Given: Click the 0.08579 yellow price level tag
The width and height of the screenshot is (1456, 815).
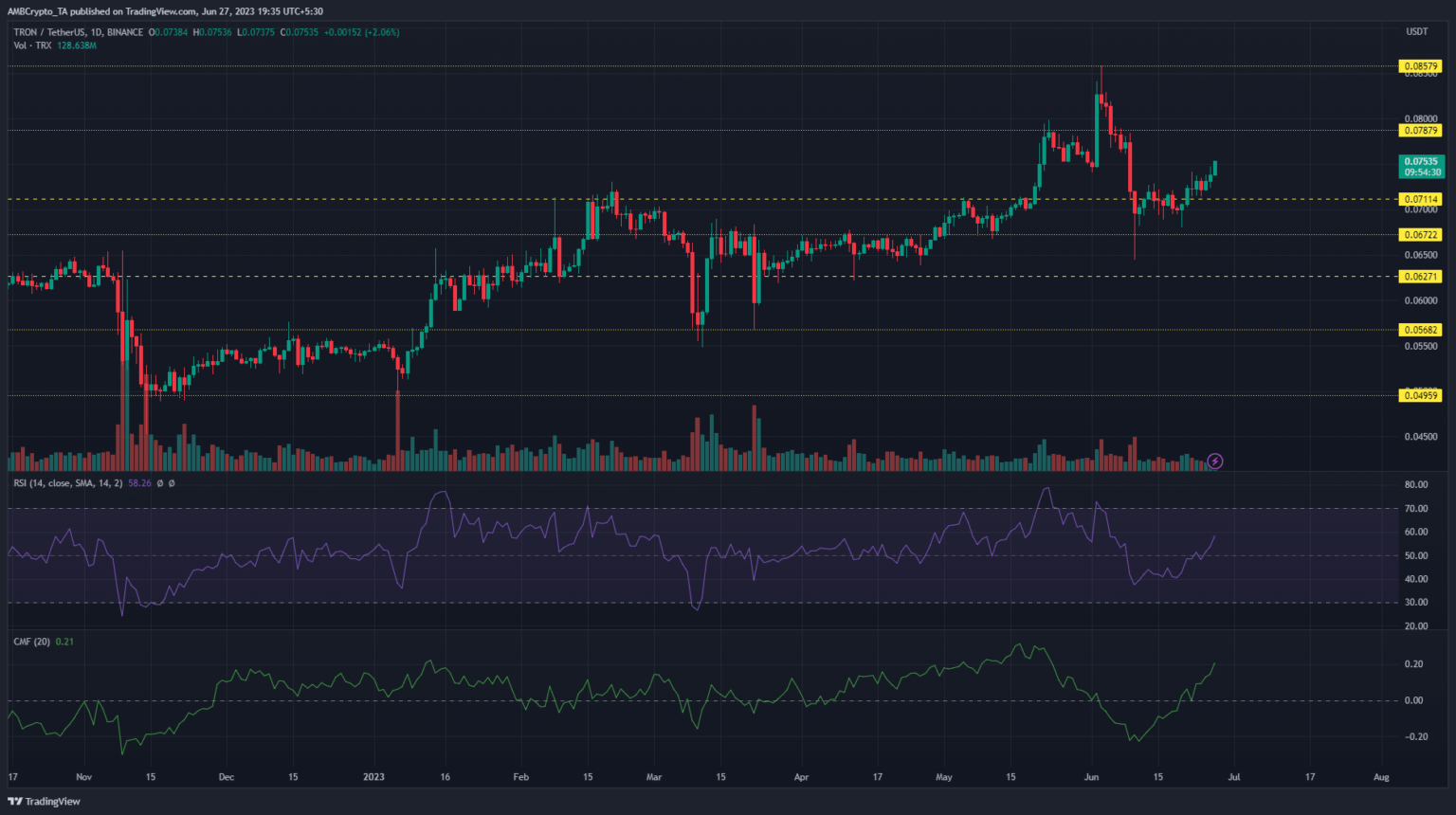Looking at the screenshot, I should click(x=1420, y=66).
